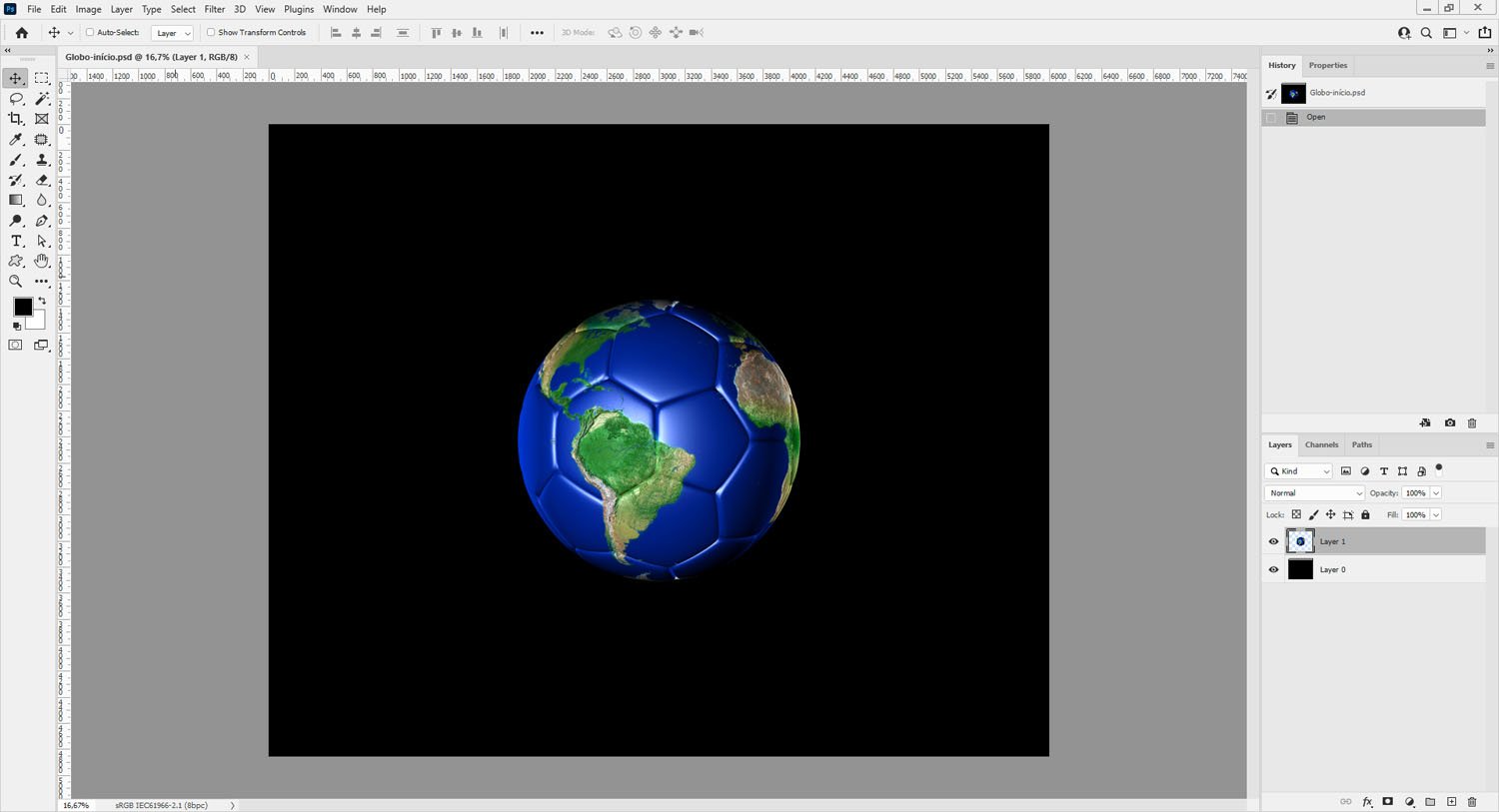Open the Kind filter dropdown

click(x=1299, y=471)
